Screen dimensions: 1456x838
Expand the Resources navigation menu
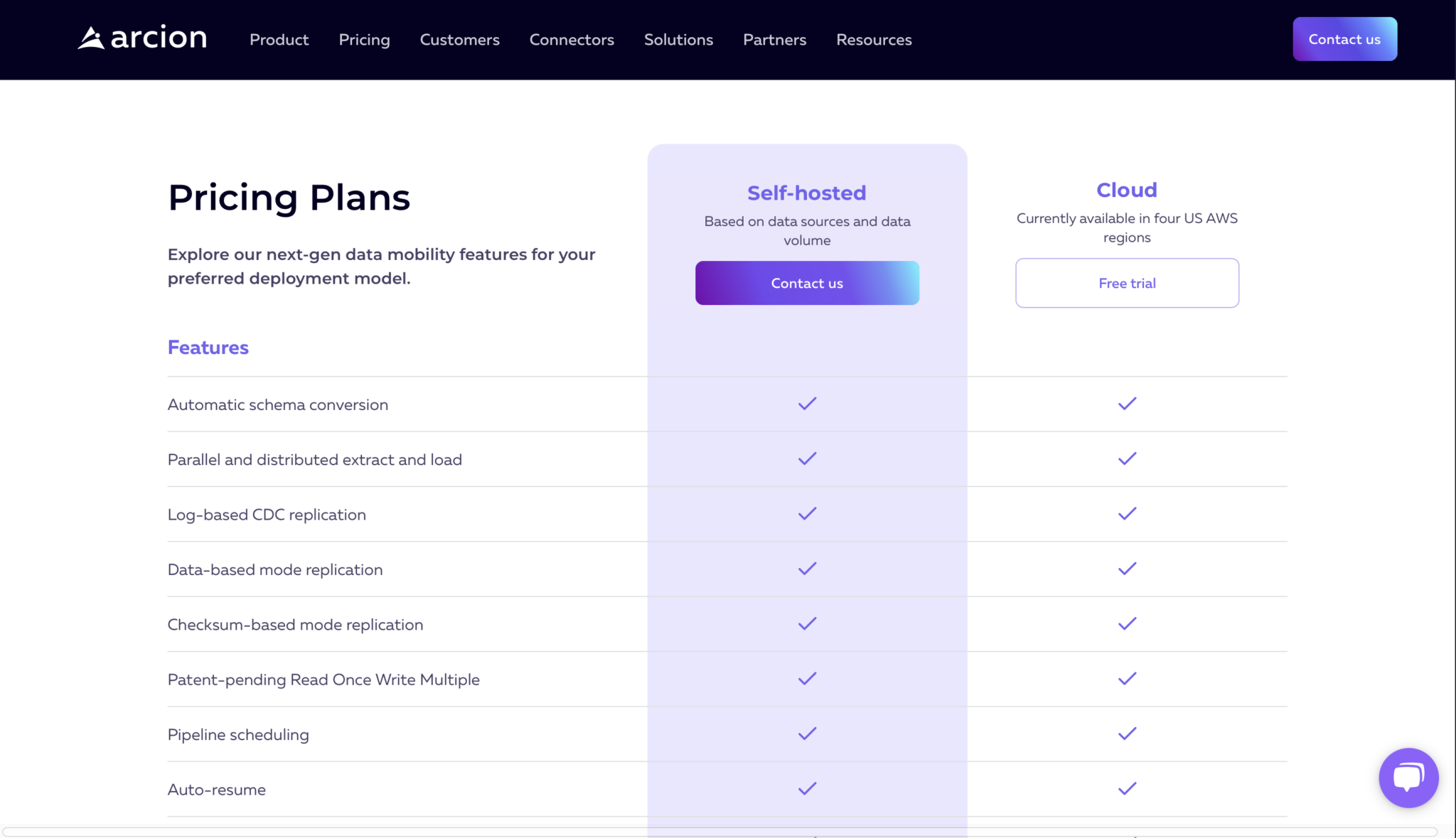pyautogui.click(x=874, y=40)
